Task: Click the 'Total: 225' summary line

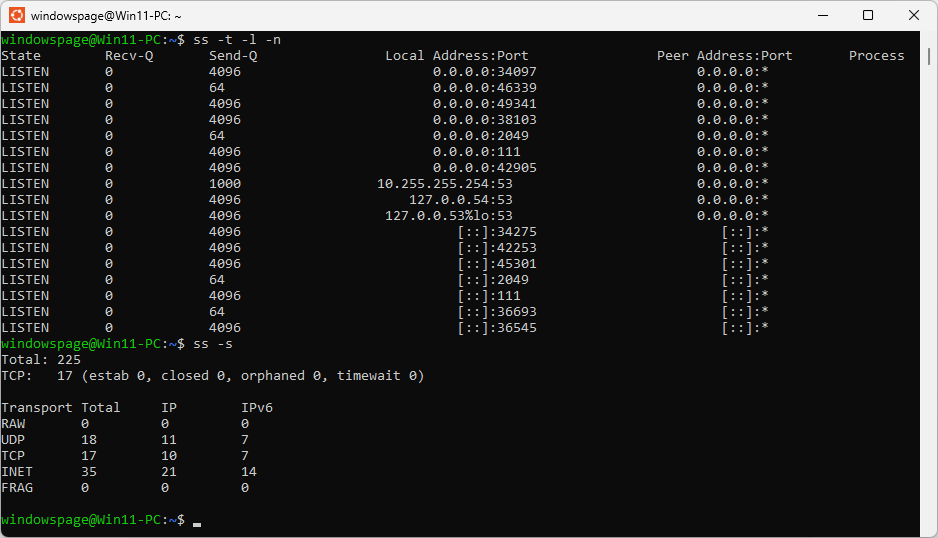Action: pyautogui.click(x=41, y=360)
